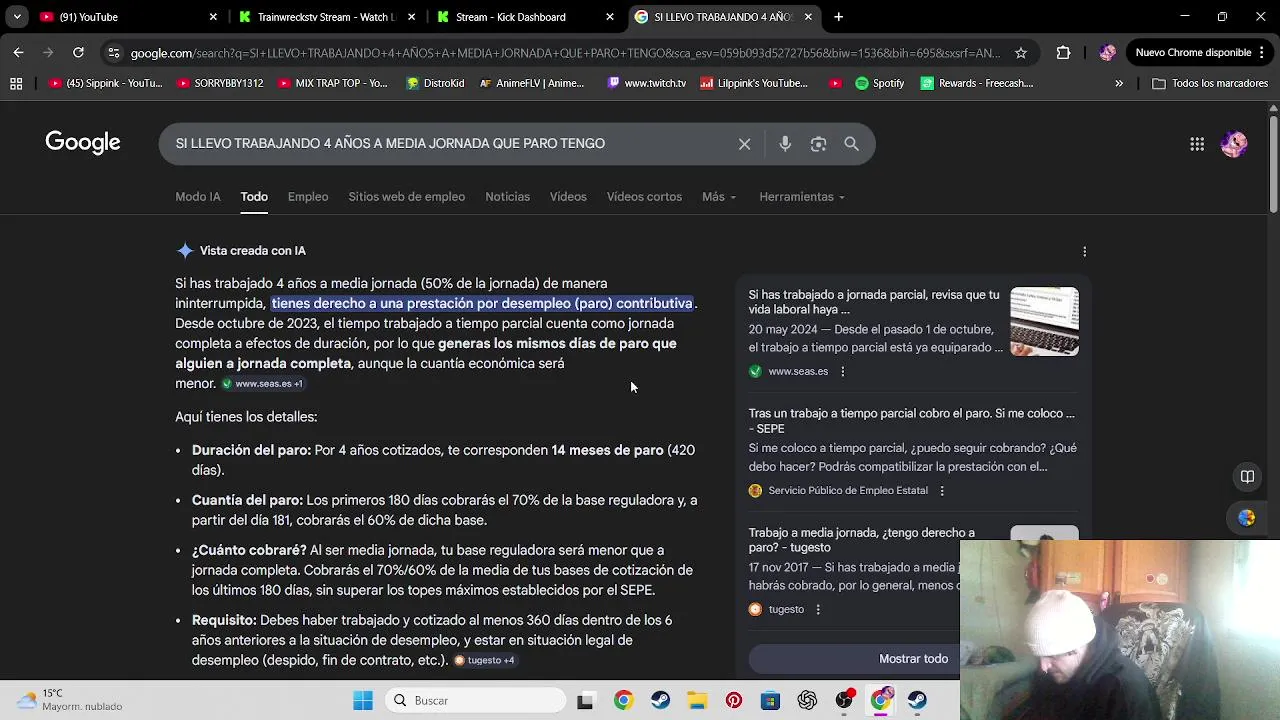Show more bookmarks with the chevron
This screenshot has width=1280, height=720.
[1119, 83]
